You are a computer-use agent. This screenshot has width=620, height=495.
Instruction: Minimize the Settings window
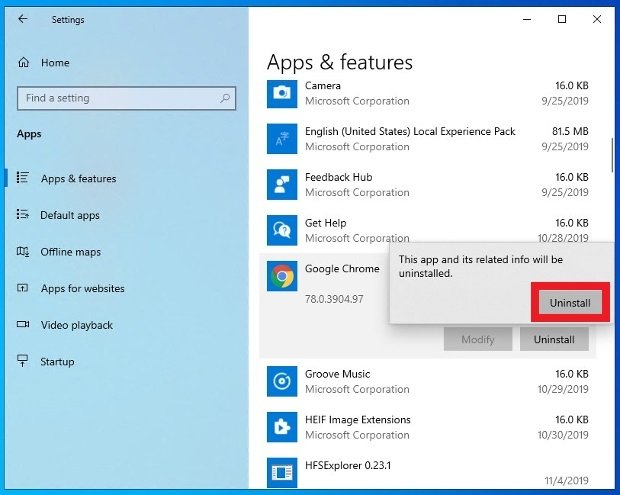click(x=527, y=19)
